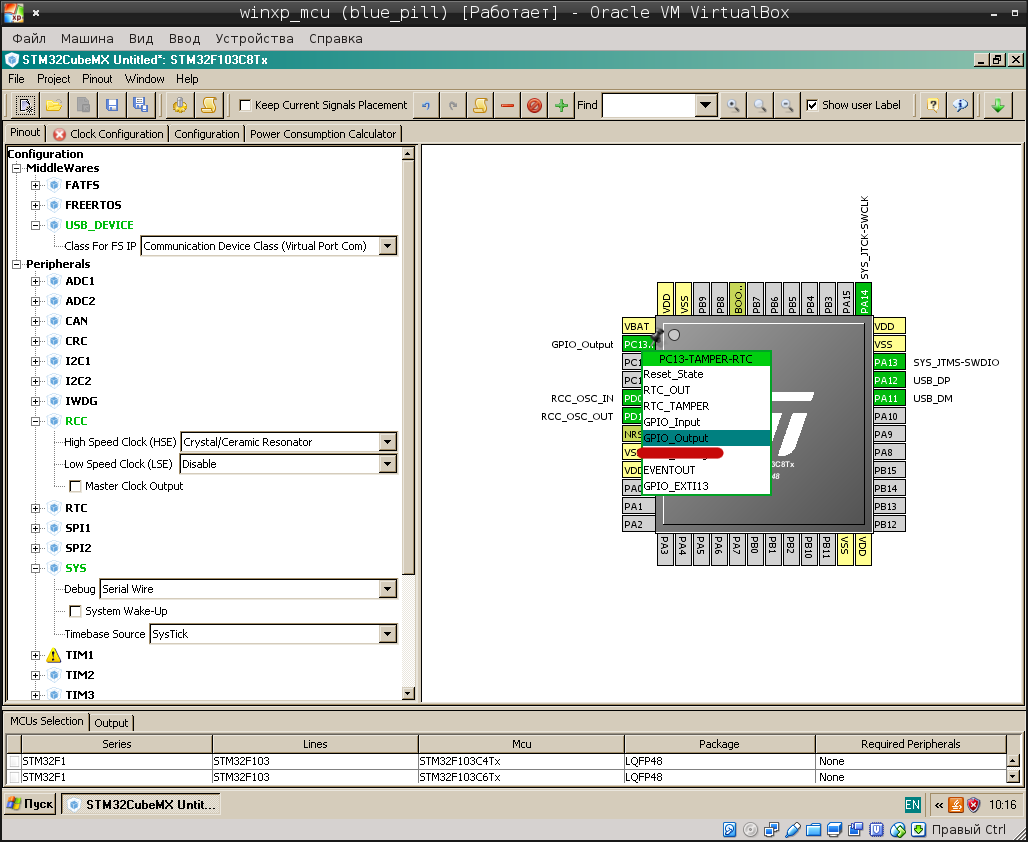1028x842 pixels.
Task: Open the Debug Serial Wire dropdown
Action: [x=387, y=589]
